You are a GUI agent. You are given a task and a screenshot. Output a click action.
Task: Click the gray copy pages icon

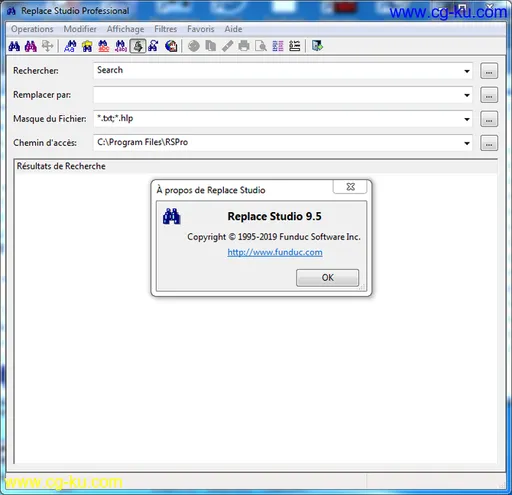(210, 46)
